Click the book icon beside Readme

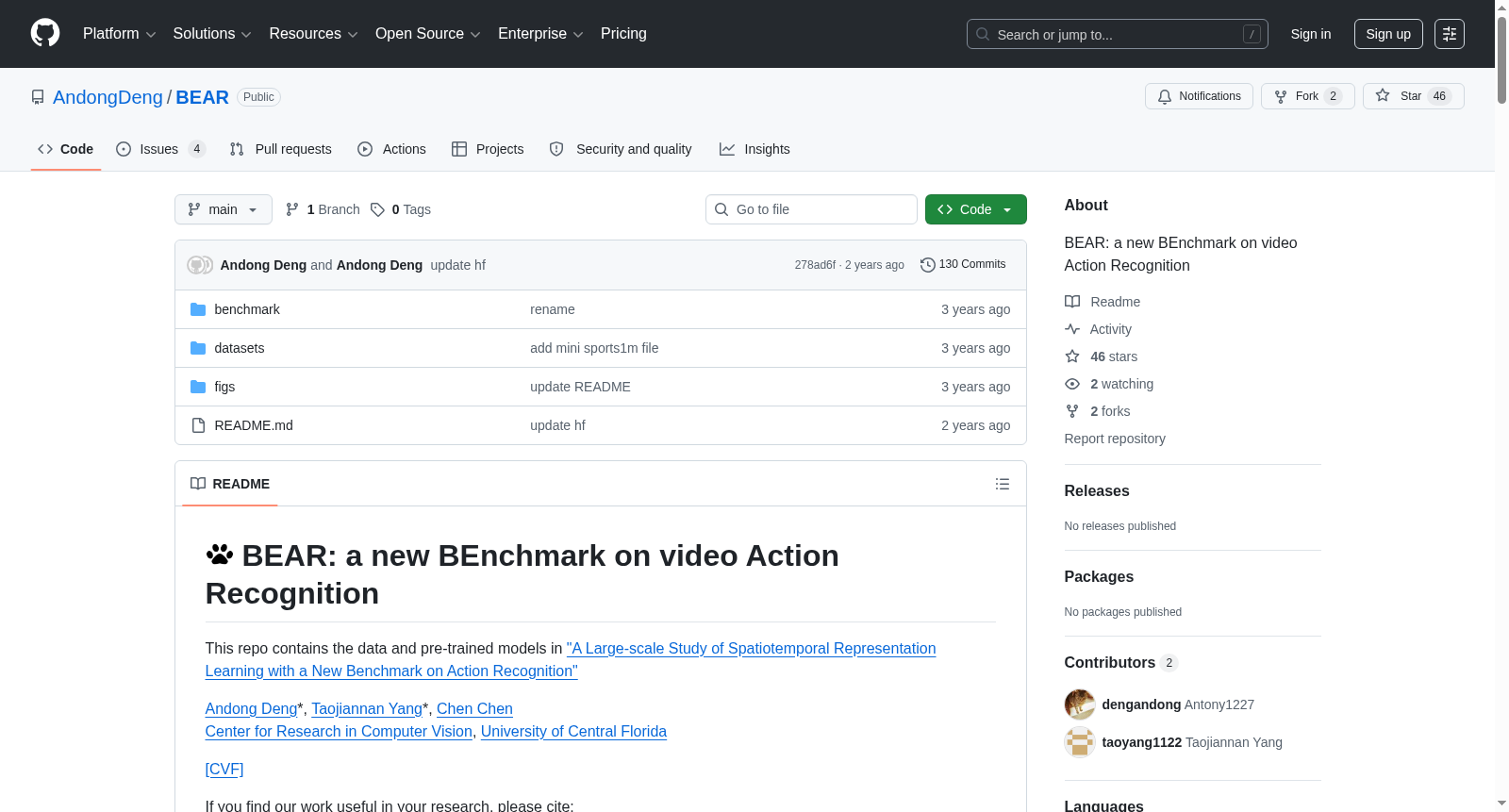click(x=1072, y=302)
